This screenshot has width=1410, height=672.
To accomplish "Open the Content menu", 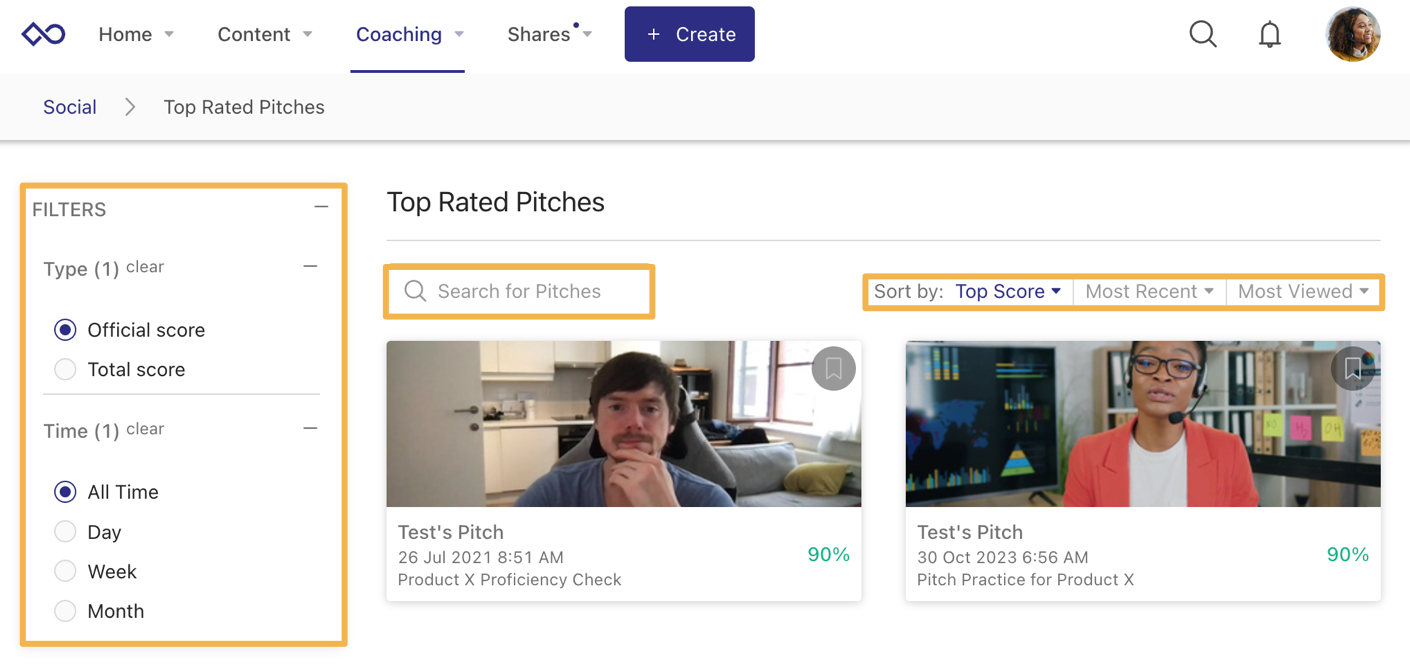I will 264,35.
